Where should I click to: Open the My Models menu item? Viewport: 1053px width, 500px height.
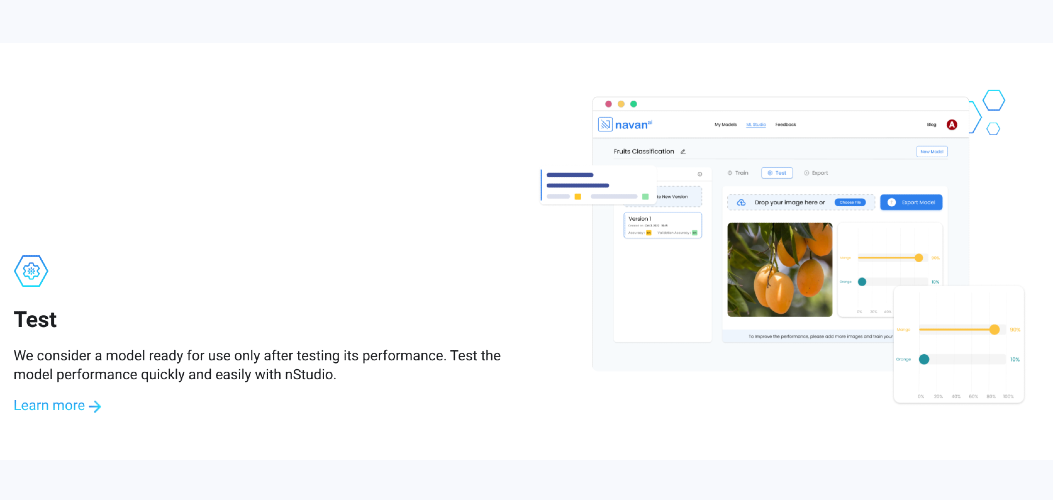pos(725,125)
